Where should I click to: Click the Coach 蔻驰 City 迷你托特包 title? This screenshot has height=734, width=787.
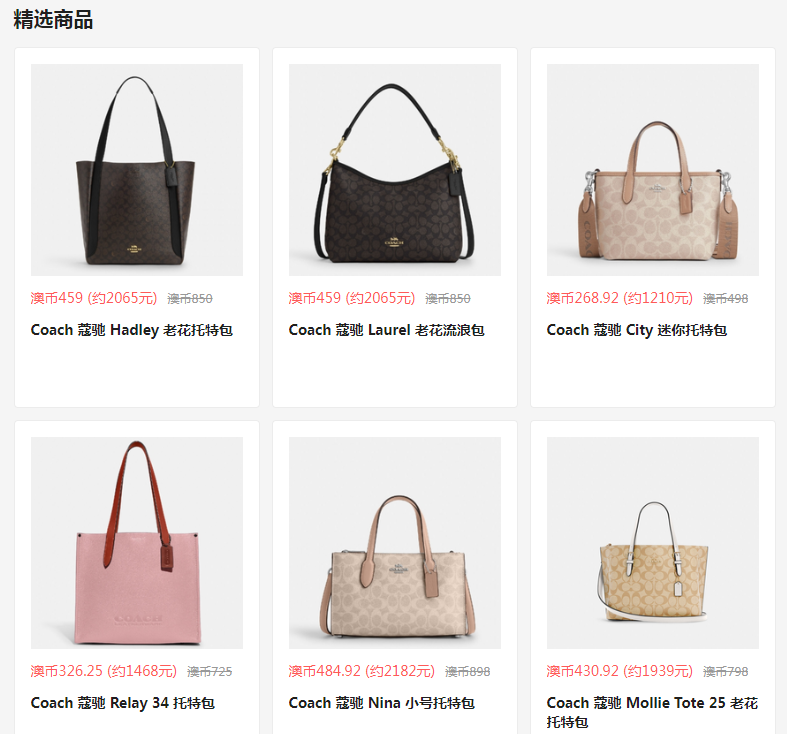tap(636, 330)
